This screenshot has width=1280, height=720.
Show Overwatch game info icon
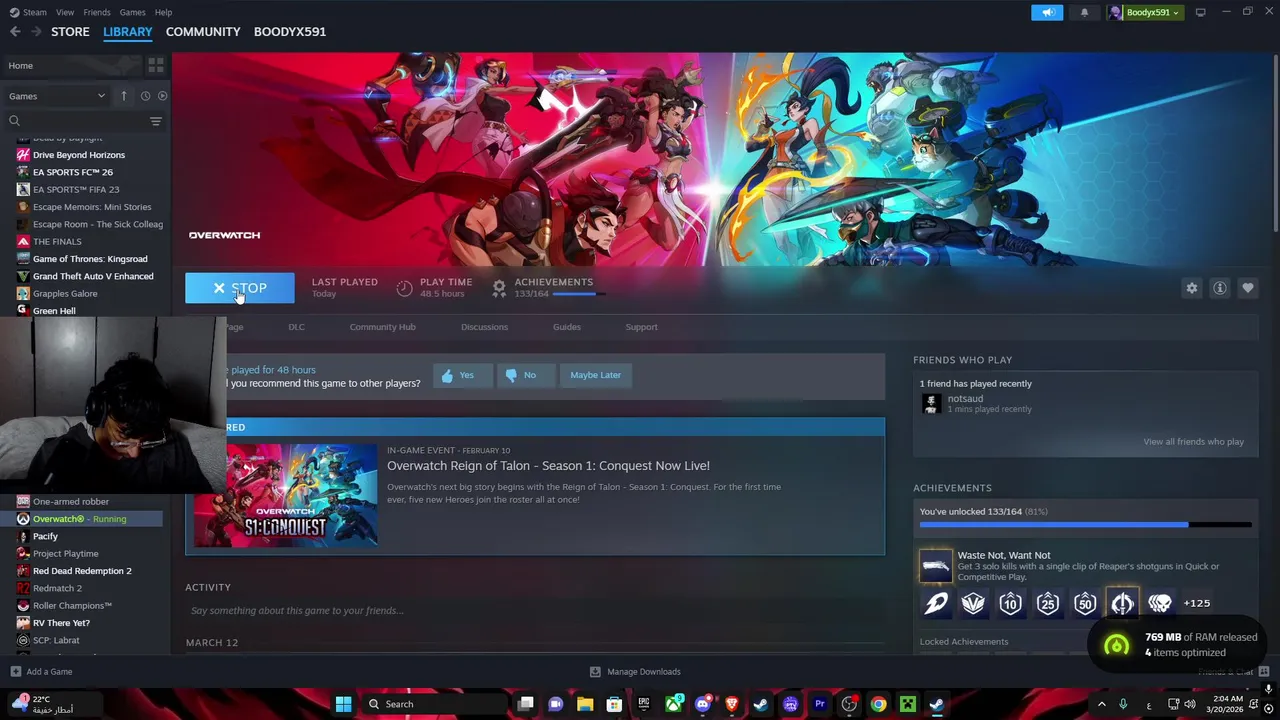click(1219, 288)
